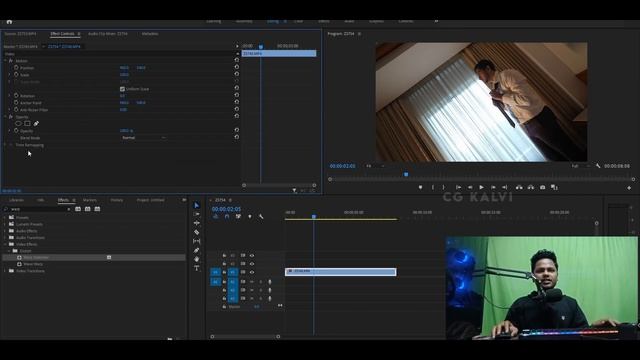Toggle Snap magnet in timeline
The image size is (640, 360).
click(227, 216)
